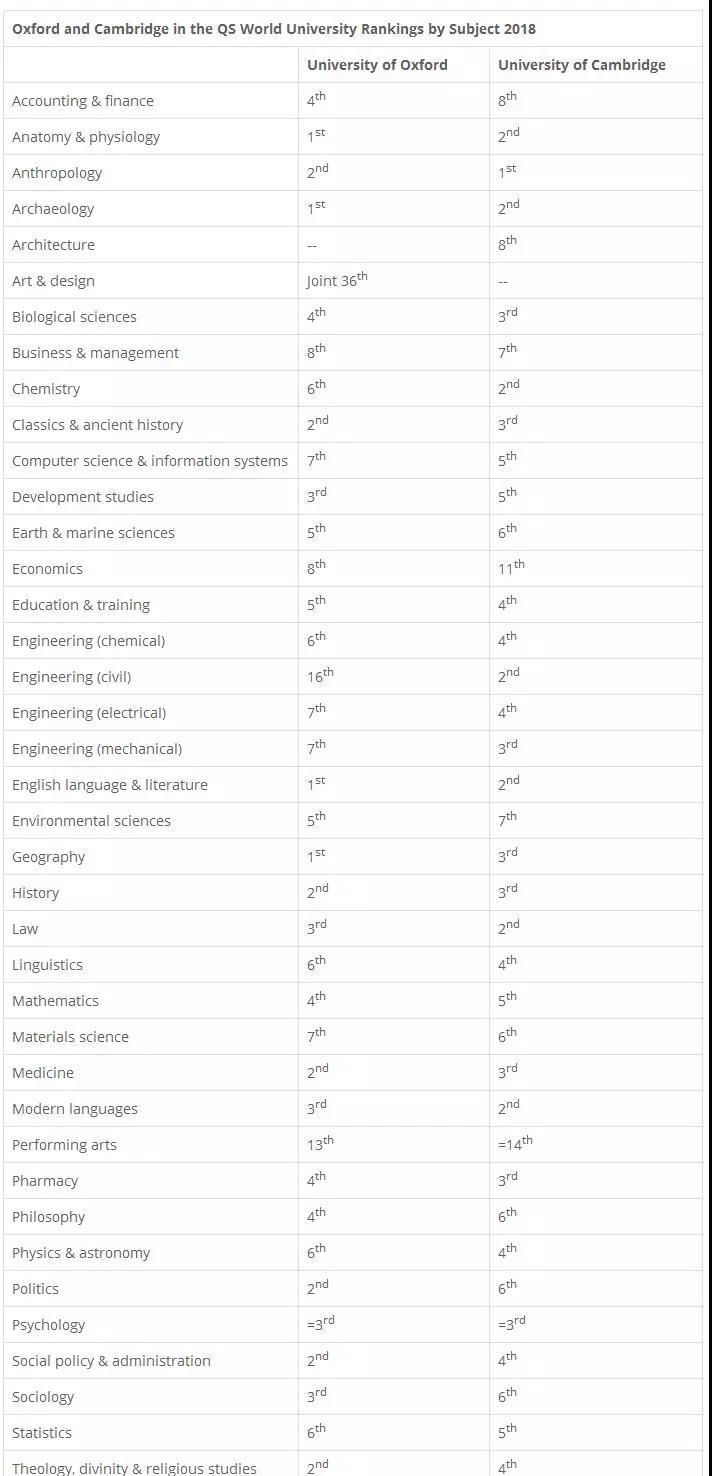Click the Joint 36th ranking cell
This screenshot has width=712, height=1476.
point(337,280)
